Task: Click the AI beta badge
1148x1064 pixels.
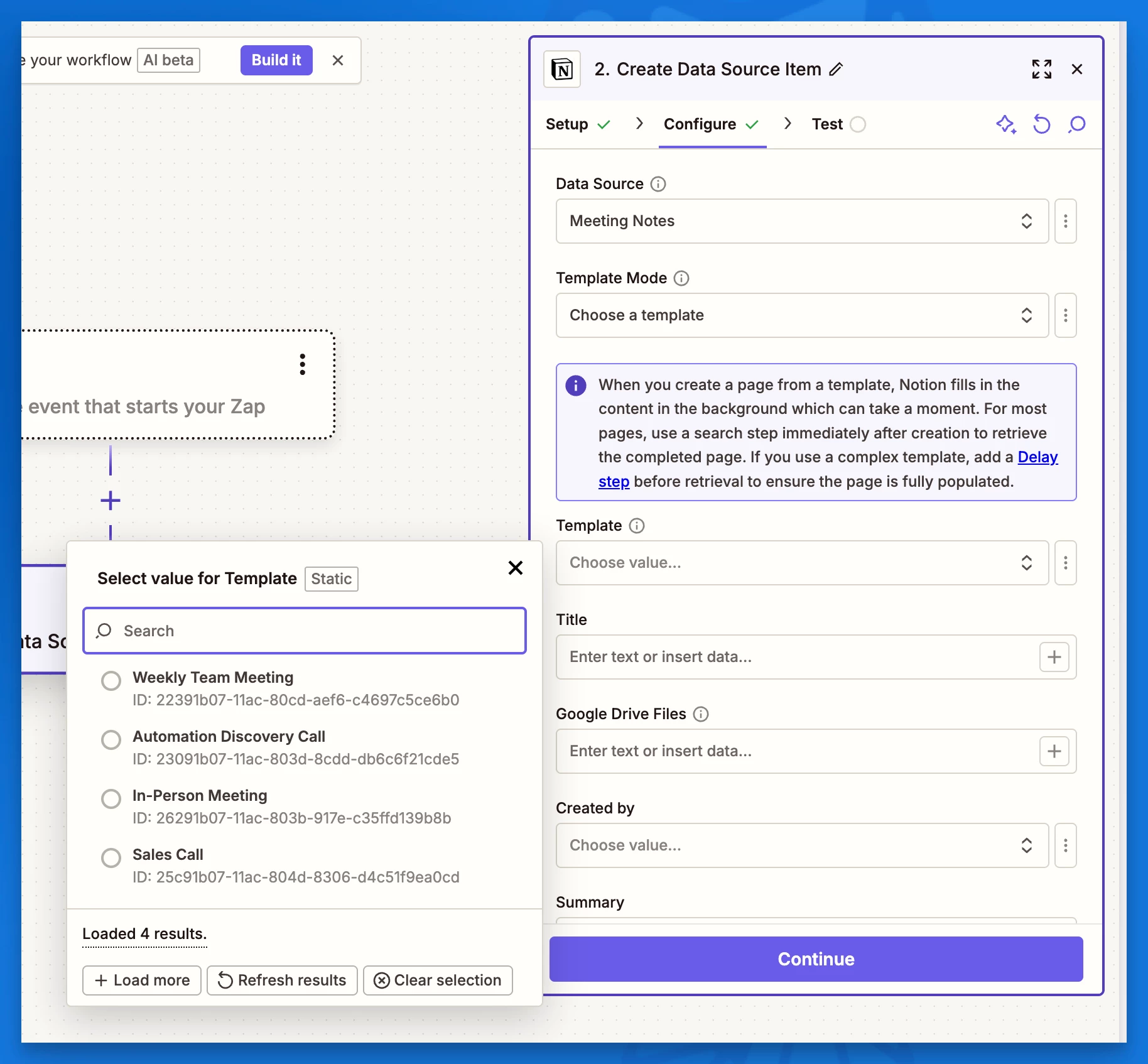Action: pyautogui.click(x=168, y=60)
